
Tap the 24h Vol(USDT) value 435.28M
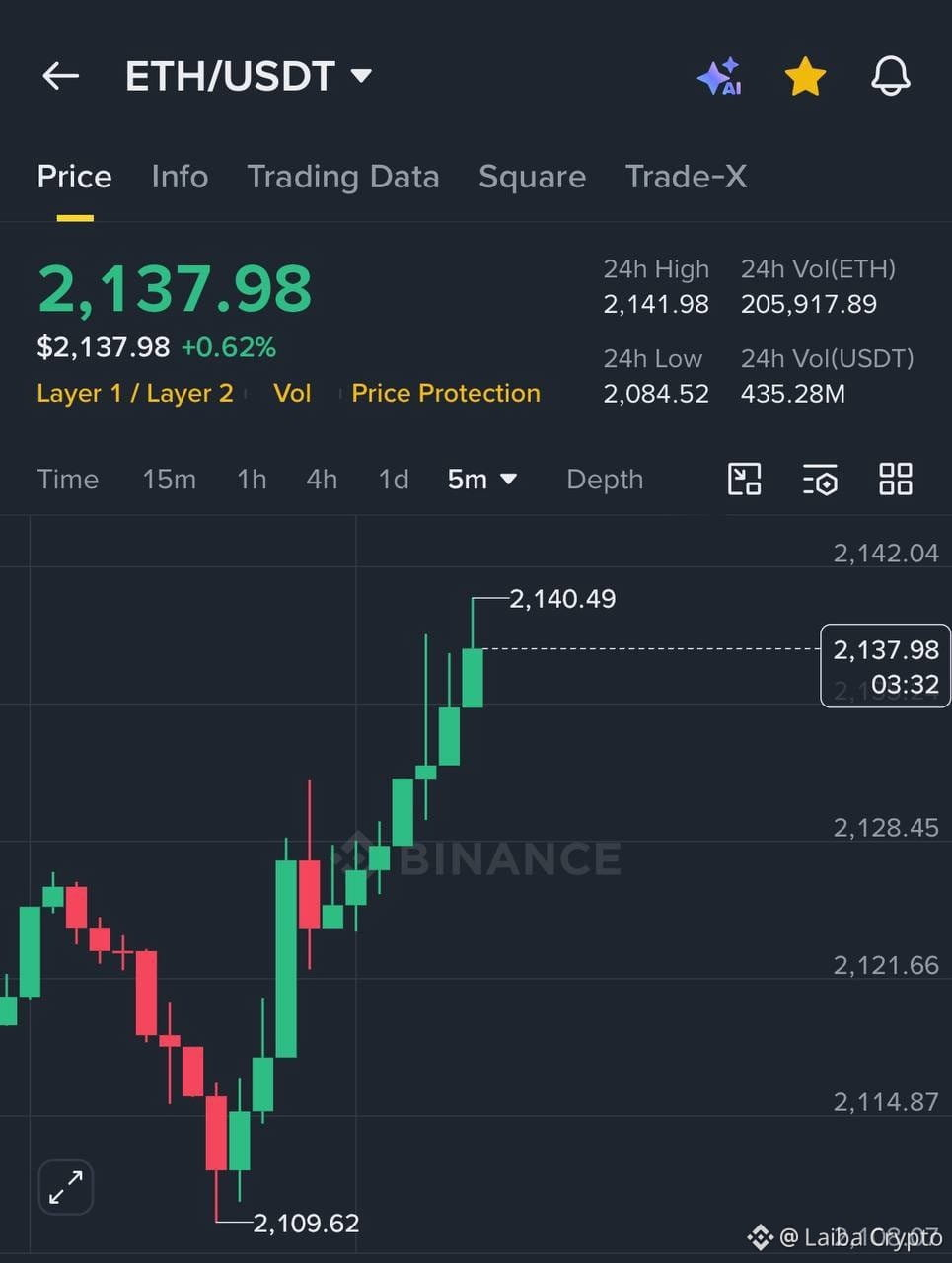(793, 394)
